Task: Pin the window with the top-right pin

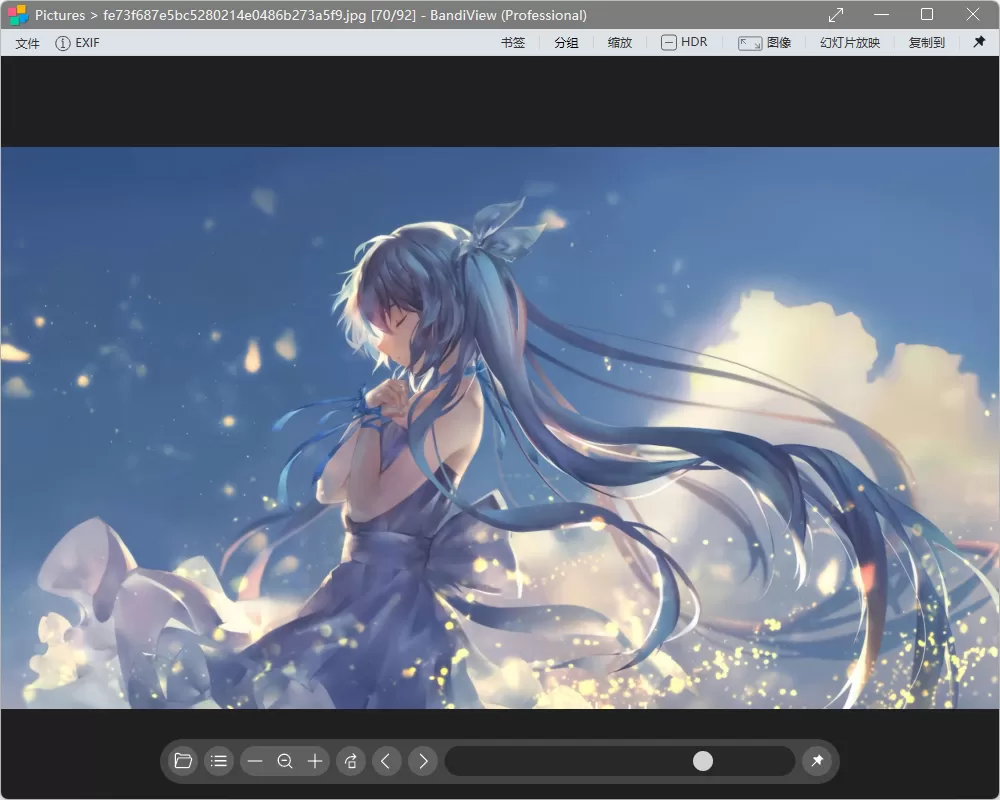Action: pyautogui.click(x=977, y=42)
